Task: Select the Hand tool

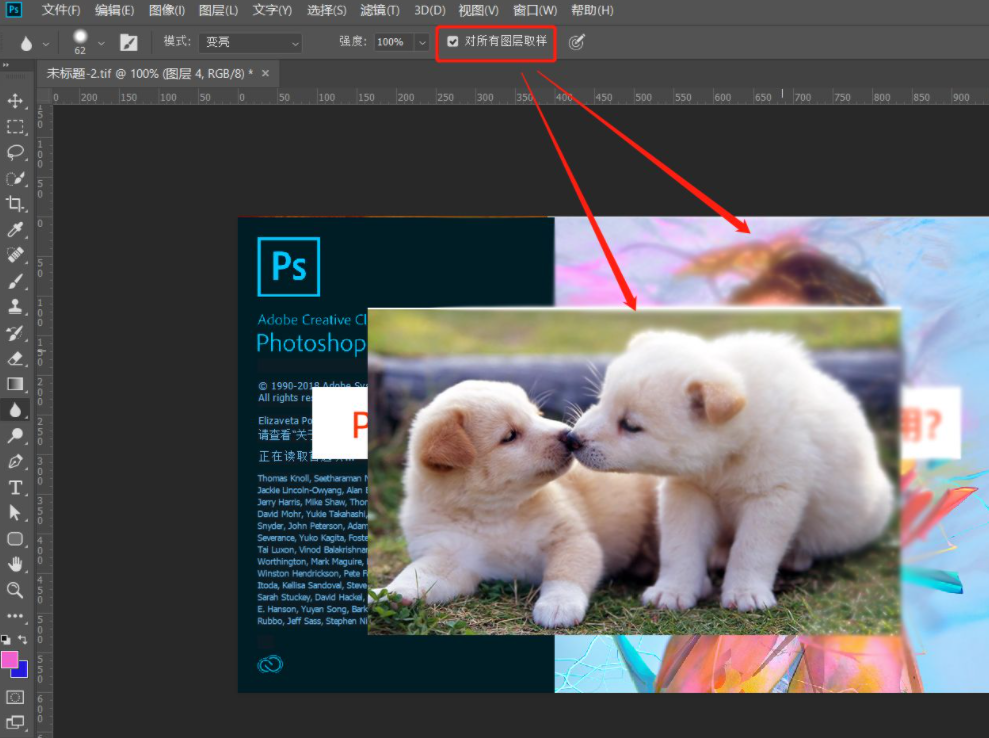Action: (15, 565)
